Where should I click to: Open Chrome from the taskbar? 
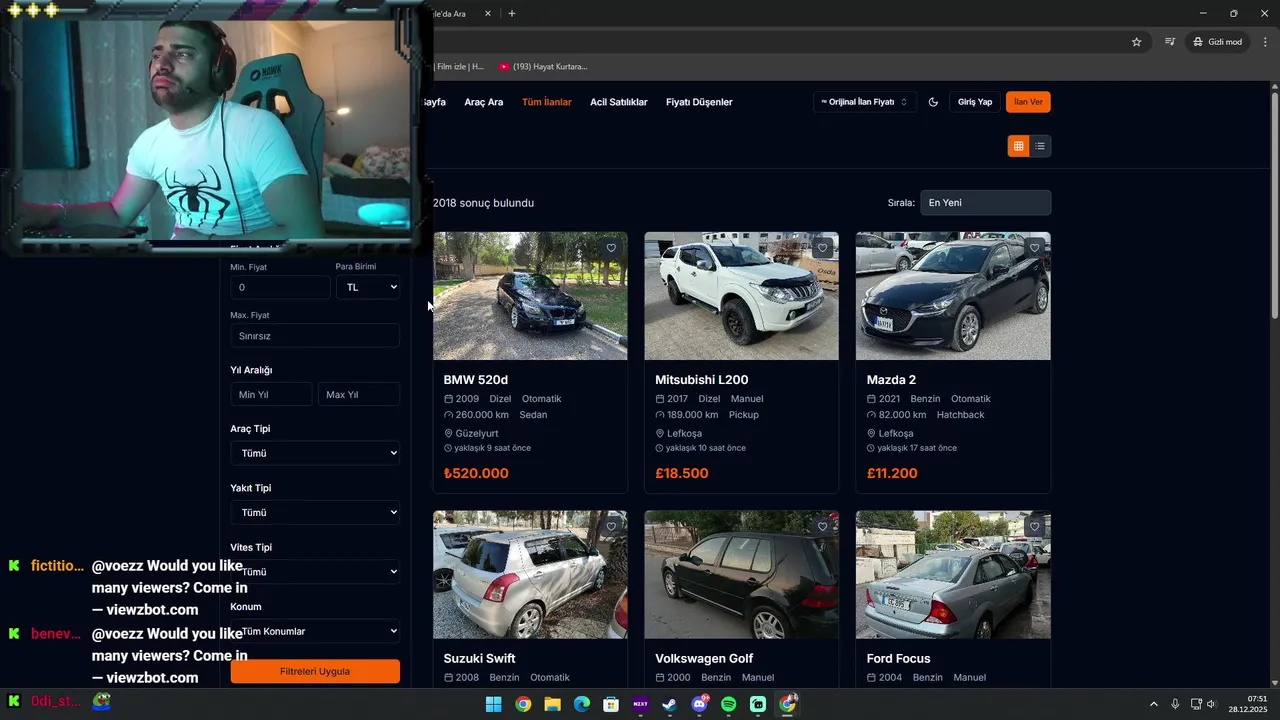[x=523, y=704]
